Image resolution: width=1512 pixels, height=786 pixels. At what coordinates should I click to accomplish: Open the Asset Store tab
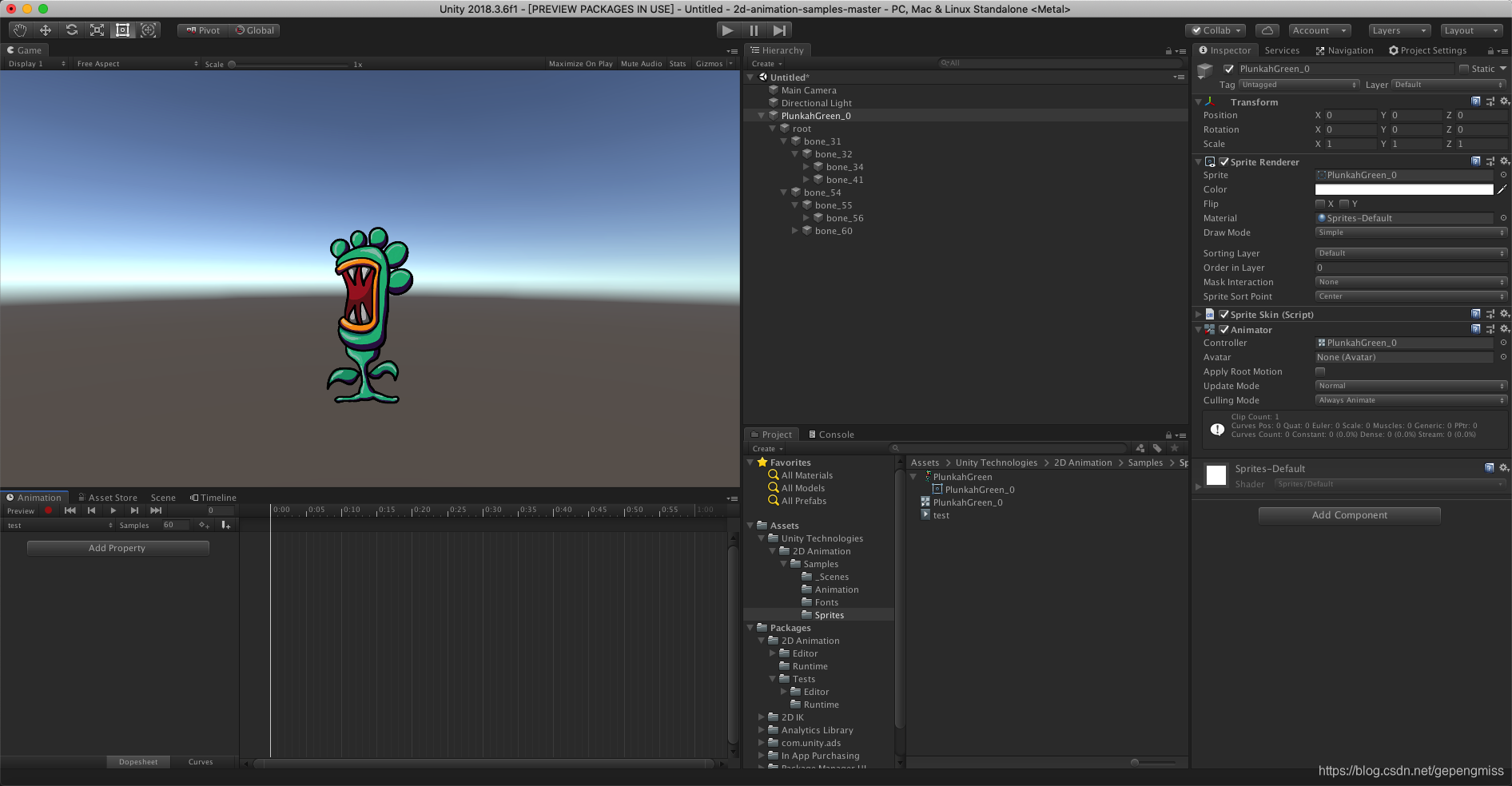pyautogui.click(x=108, y=498)
